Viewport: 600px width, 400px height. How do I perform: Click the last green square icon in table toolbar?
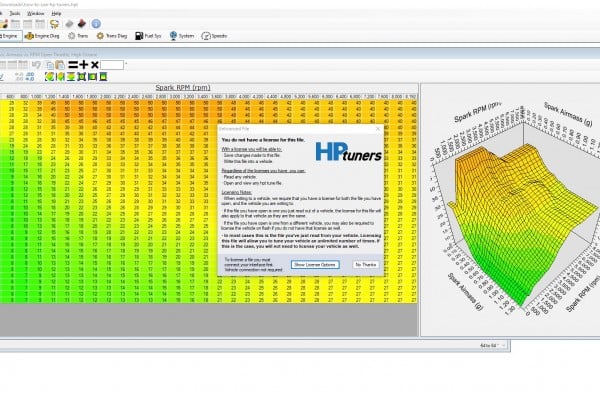click(103, 77)
